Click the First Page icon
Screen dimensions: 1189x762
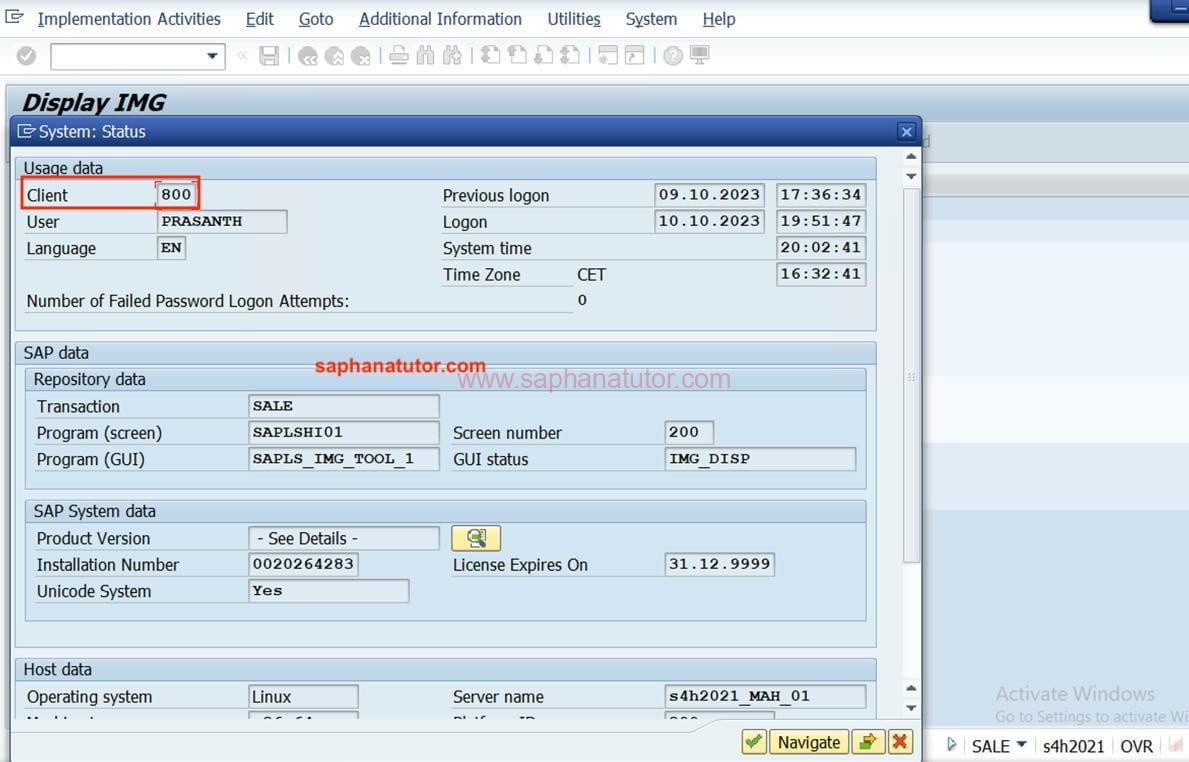(x=491, y=55)
